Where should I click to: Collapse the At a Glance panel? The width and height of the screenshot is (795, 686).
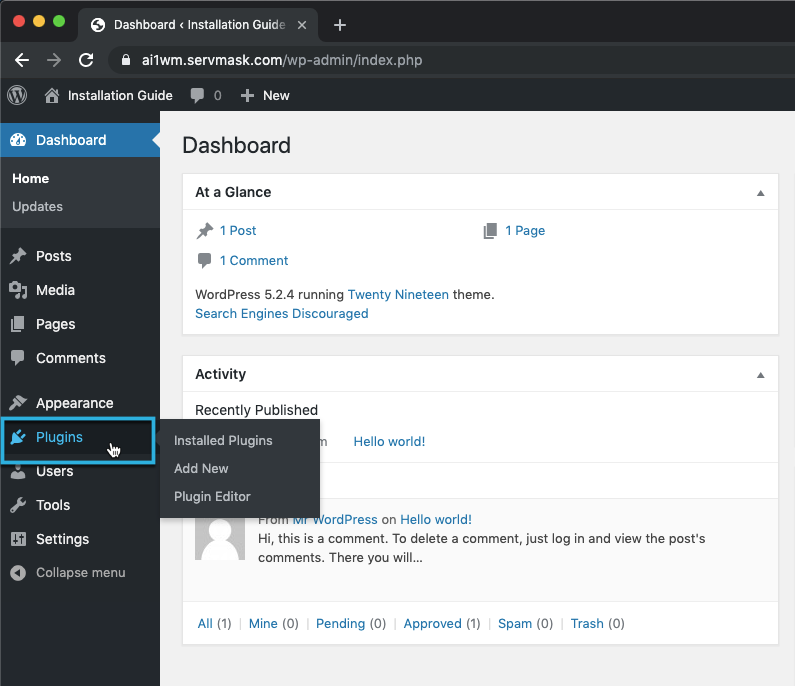click(760, 193)
